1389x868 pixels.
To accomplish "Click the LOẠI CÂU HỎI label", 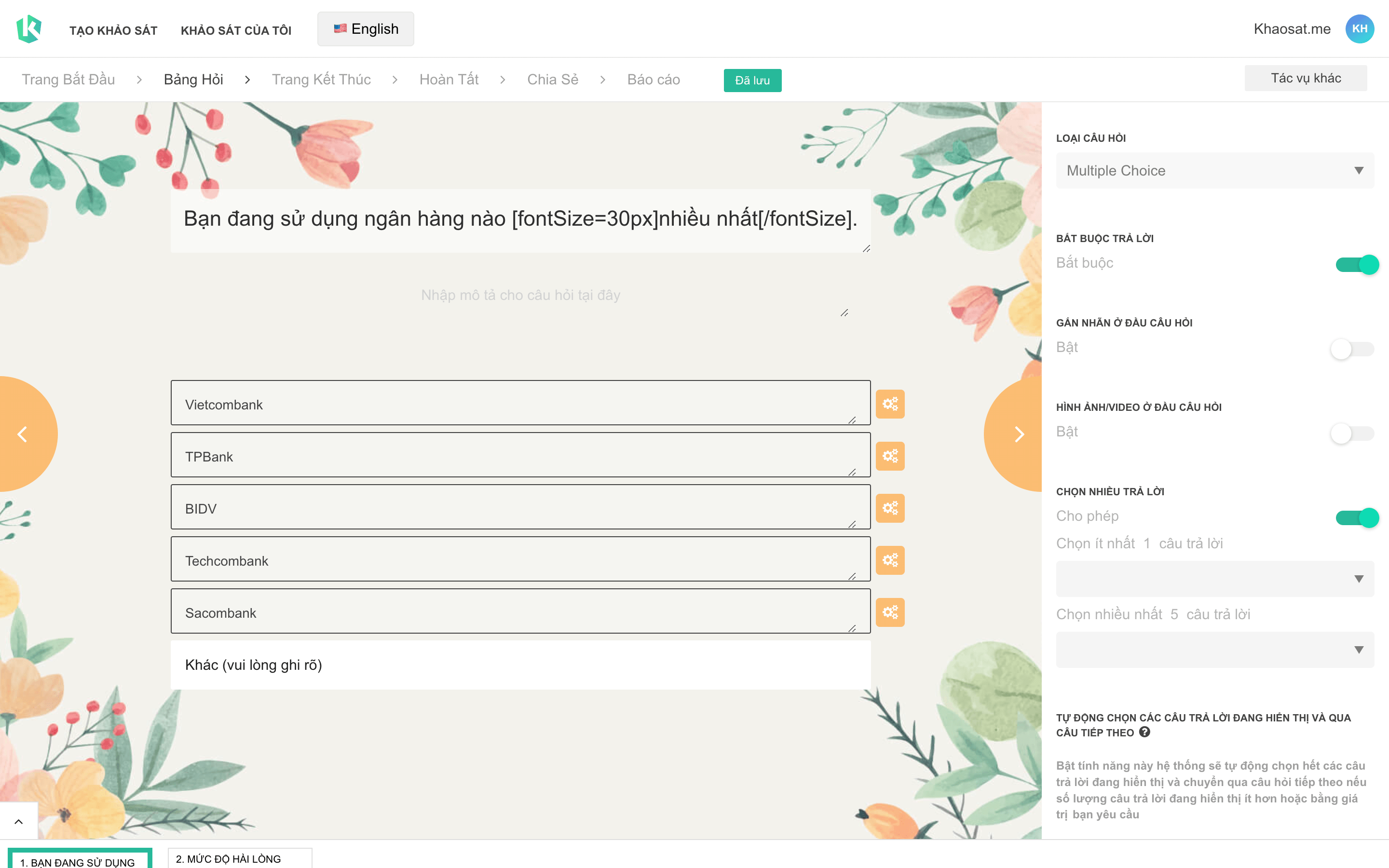I will 1090,138.
